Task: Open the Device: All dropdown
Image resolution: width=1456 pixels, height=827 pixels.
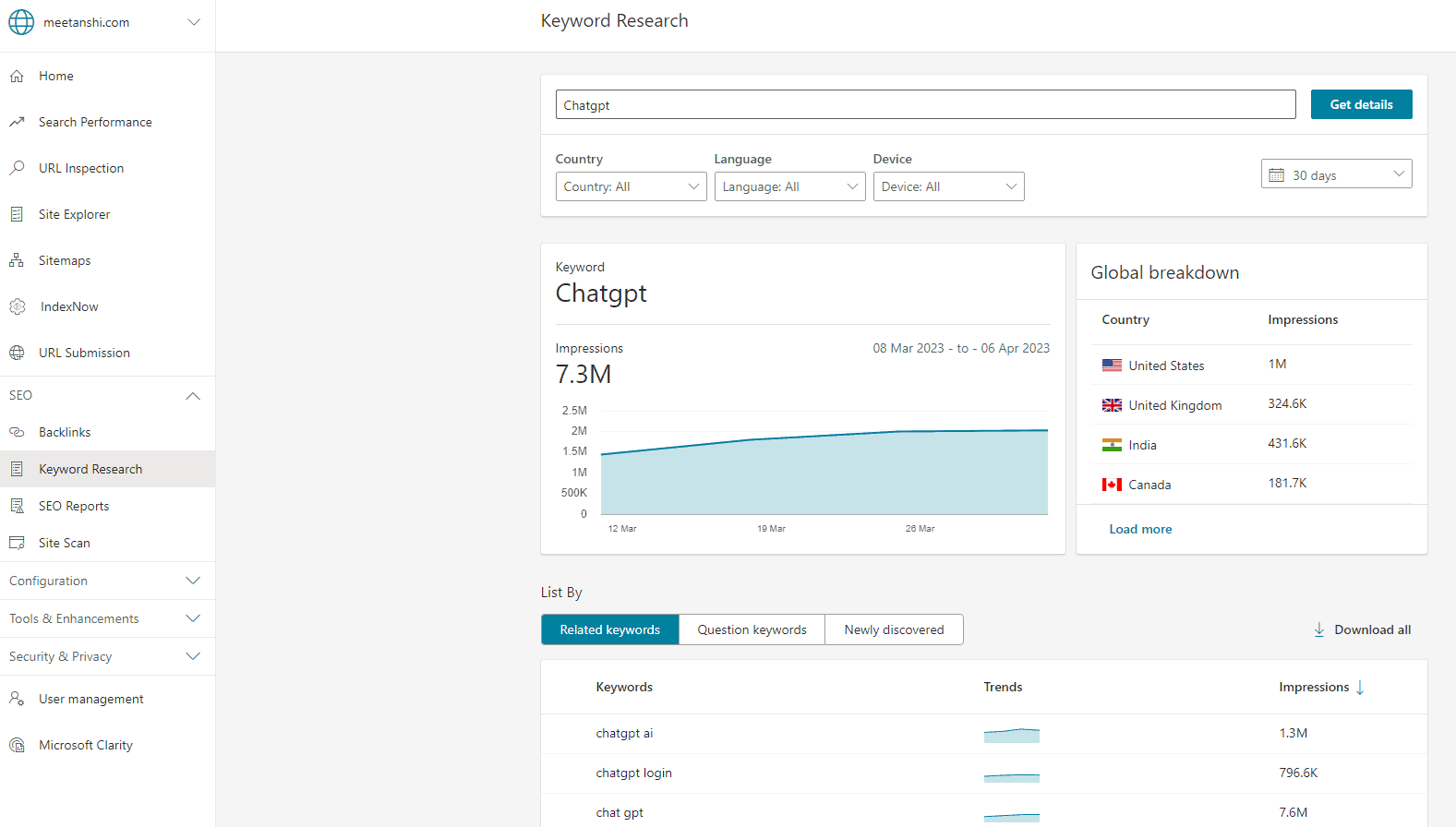Action: pos(948,186)
